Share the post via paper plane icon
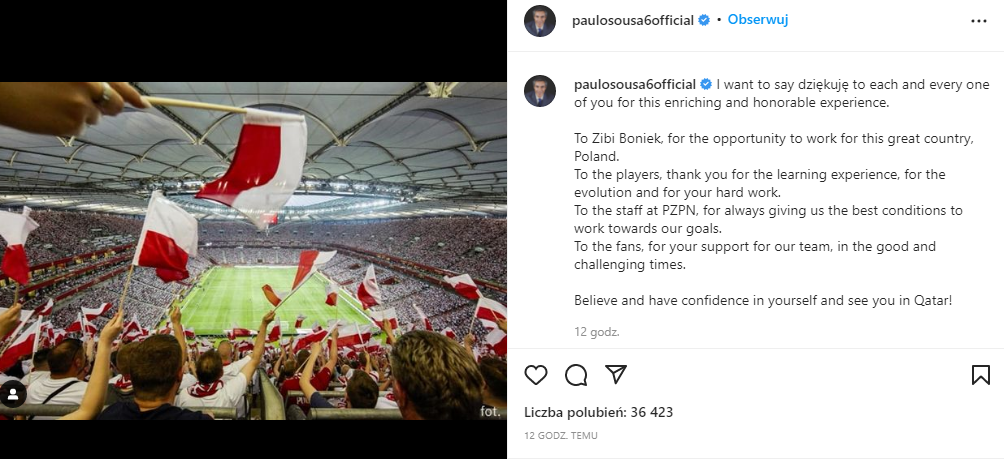Image resolution: width=1004 pixels, height=459 pixels. 616,374
